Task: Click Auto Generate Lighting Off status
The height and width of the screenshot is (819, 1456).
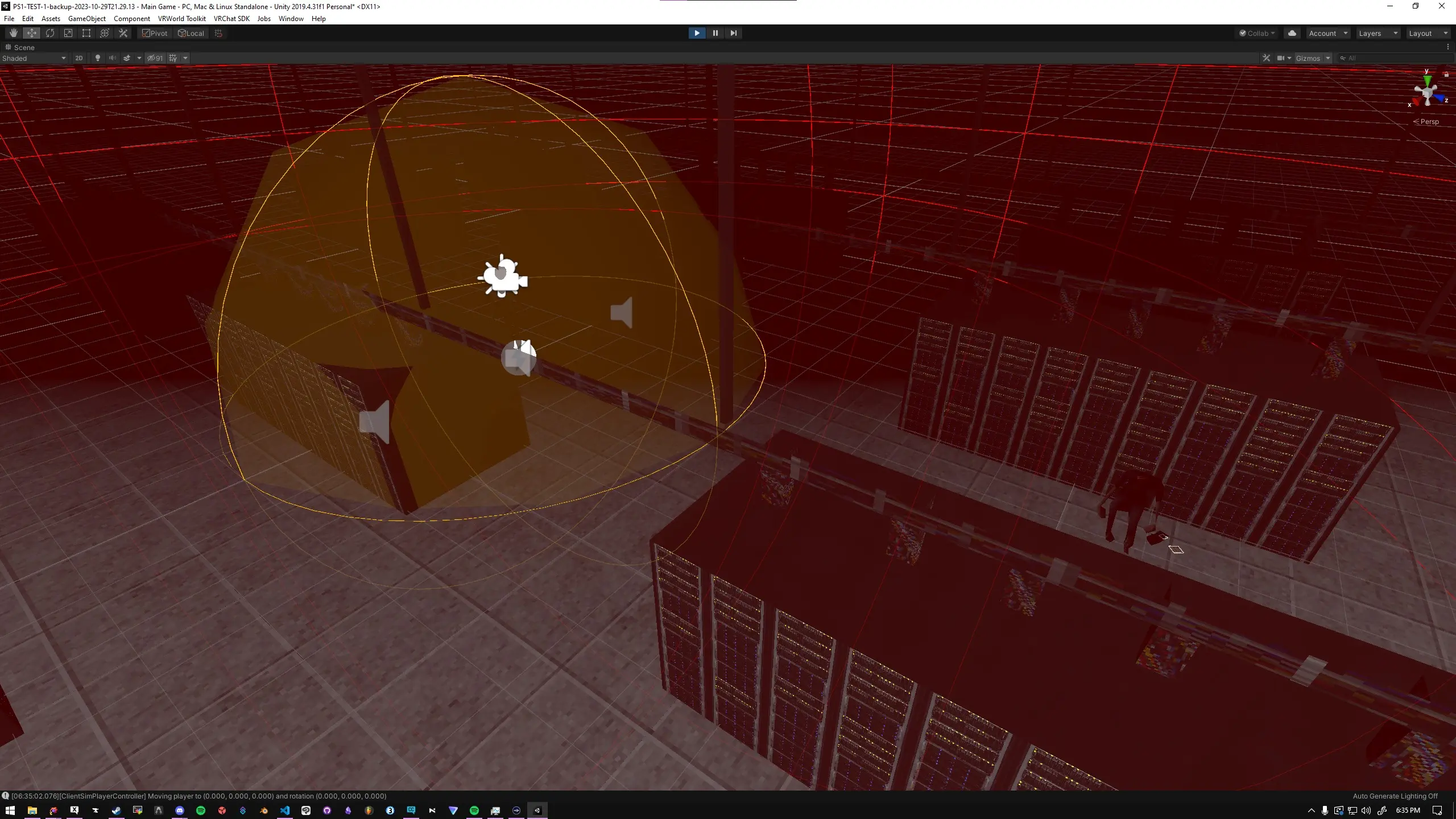Action: [1395, 796]
